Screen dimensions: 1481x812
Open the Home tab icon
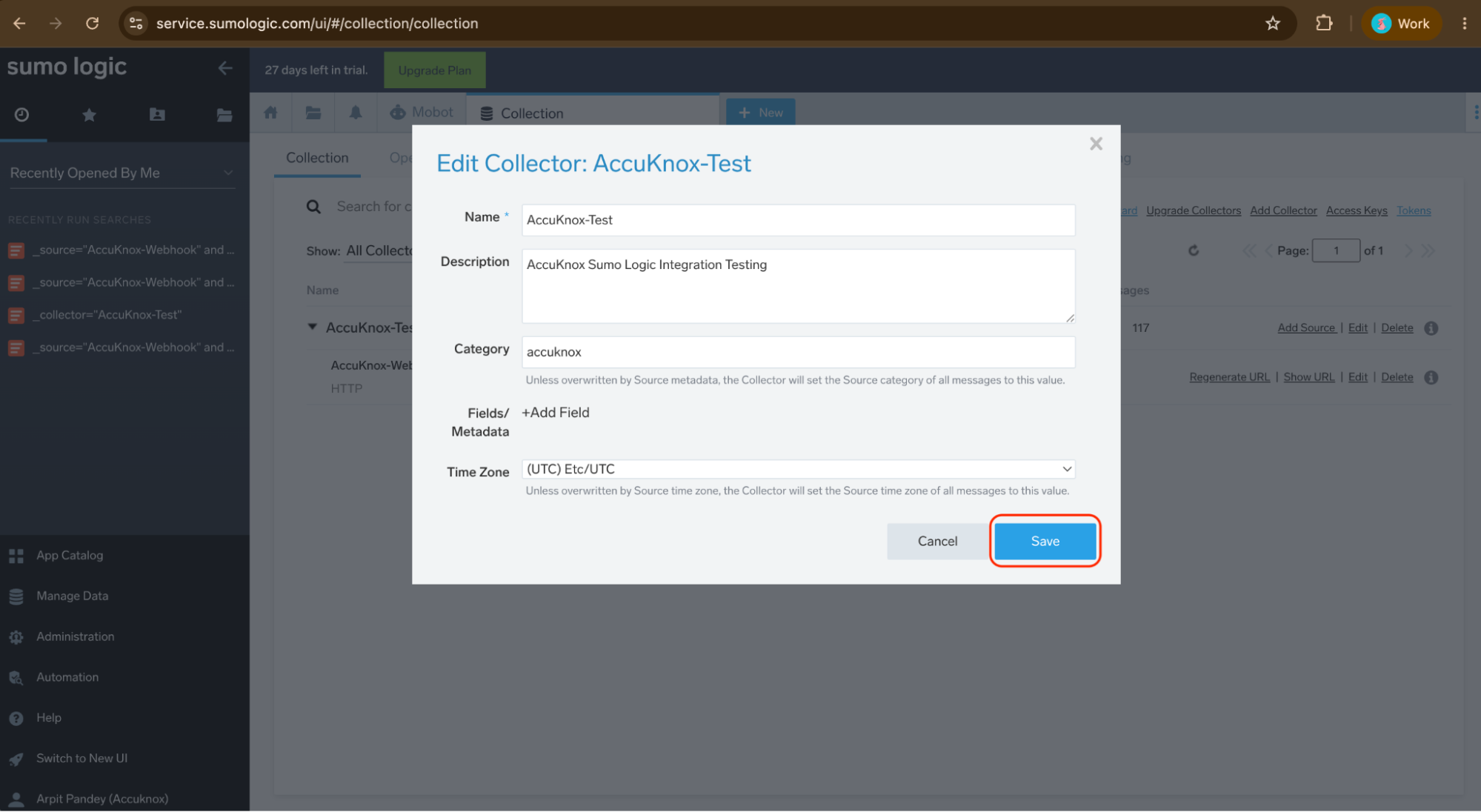click(270, 113)
